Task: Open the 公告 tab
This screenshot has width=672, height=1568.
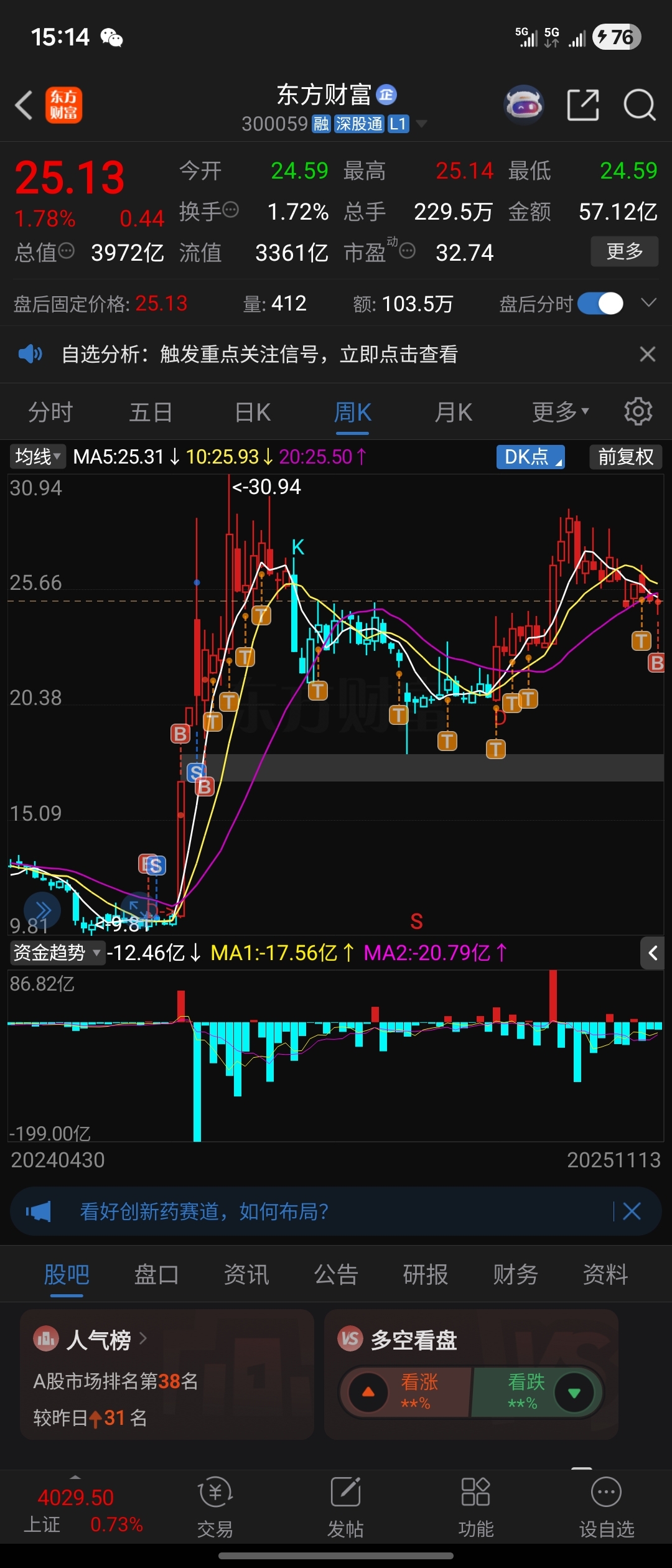Action: click(336, 1275)
